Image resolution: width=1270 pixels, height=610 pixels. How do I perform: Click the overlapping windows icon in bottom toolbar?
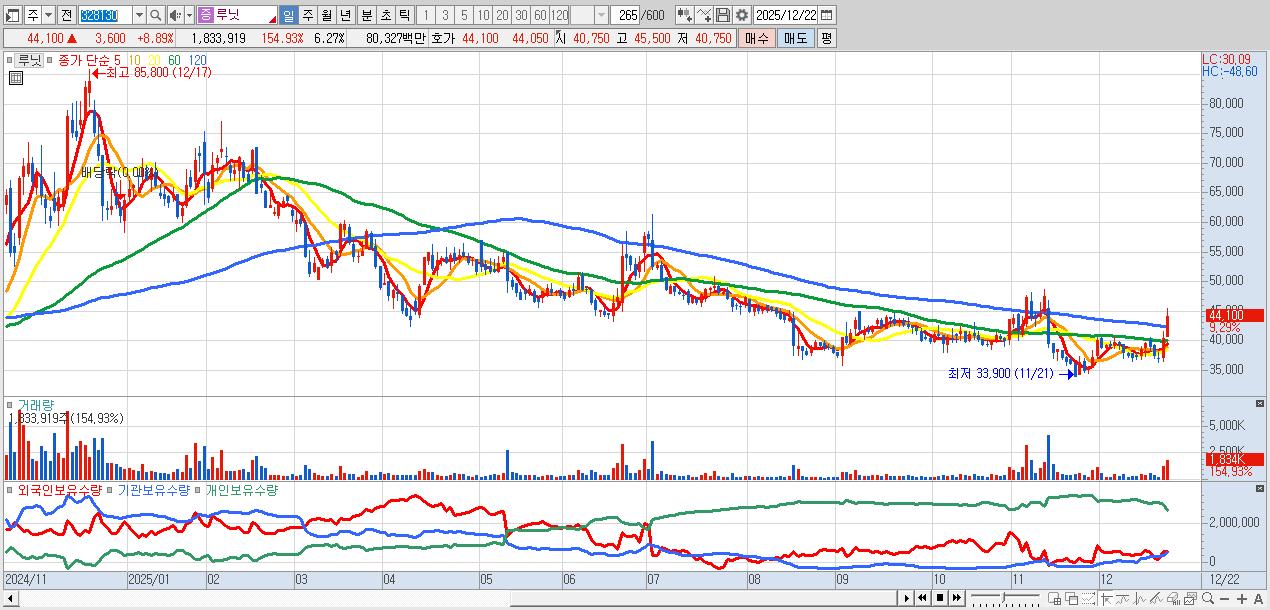(1071, 599)
